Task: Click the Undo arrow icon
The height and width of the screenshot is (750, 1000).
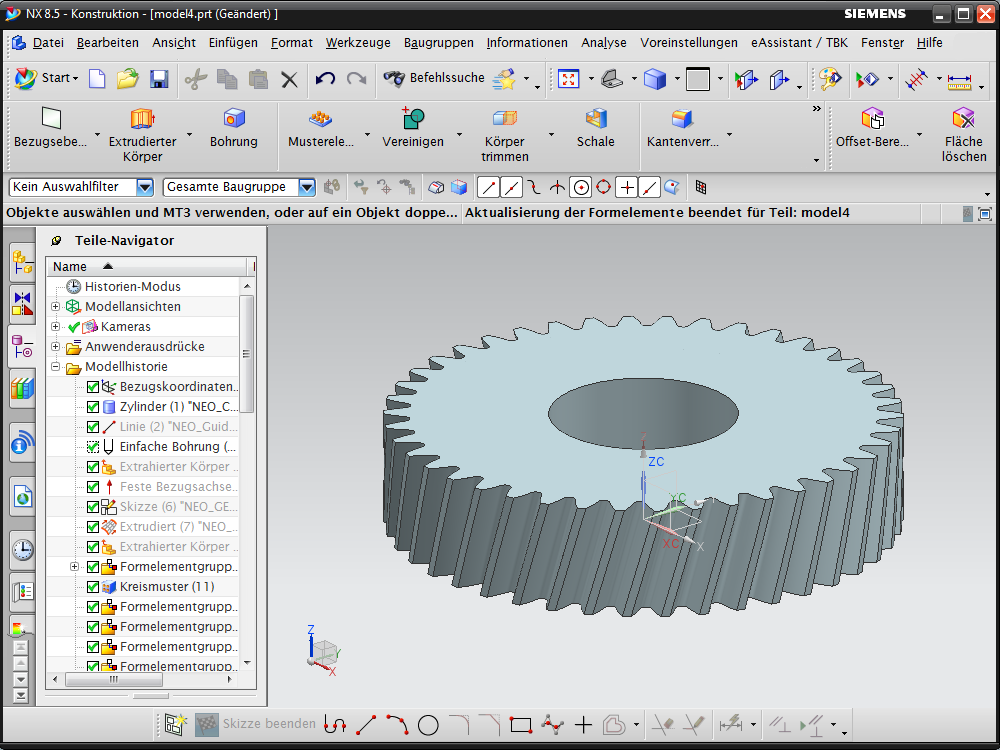Action: [325, 79]
